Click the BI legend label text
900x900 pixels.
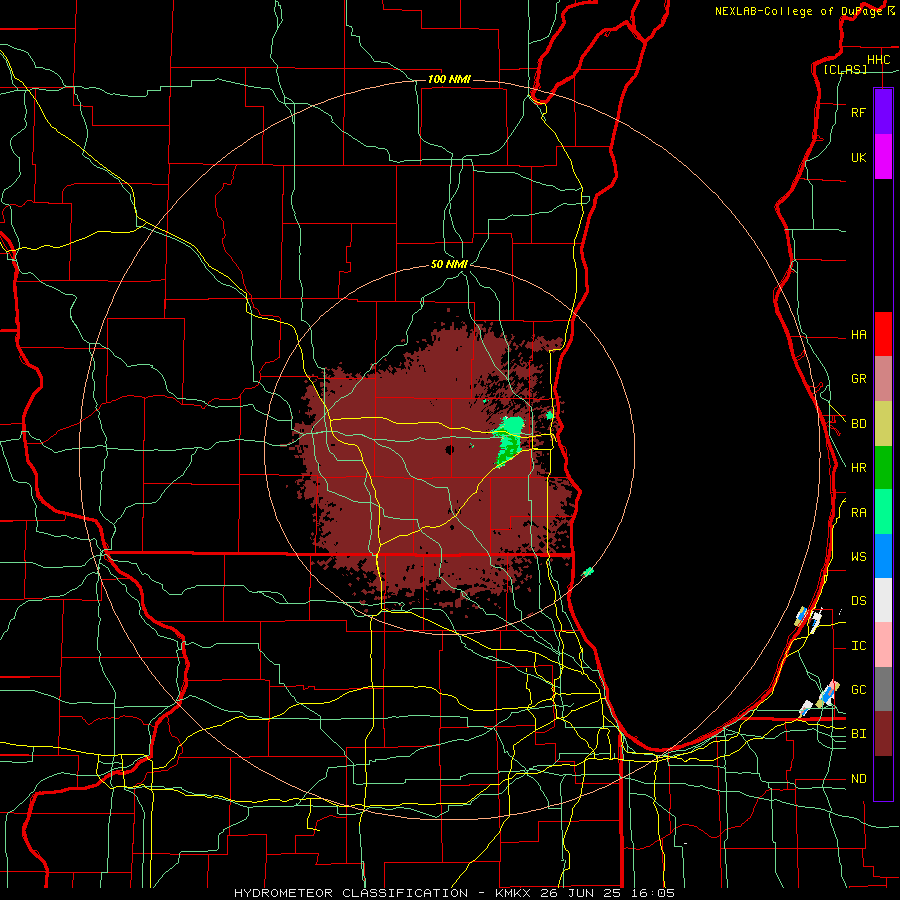pyautogui.click(x=858, y=734)
